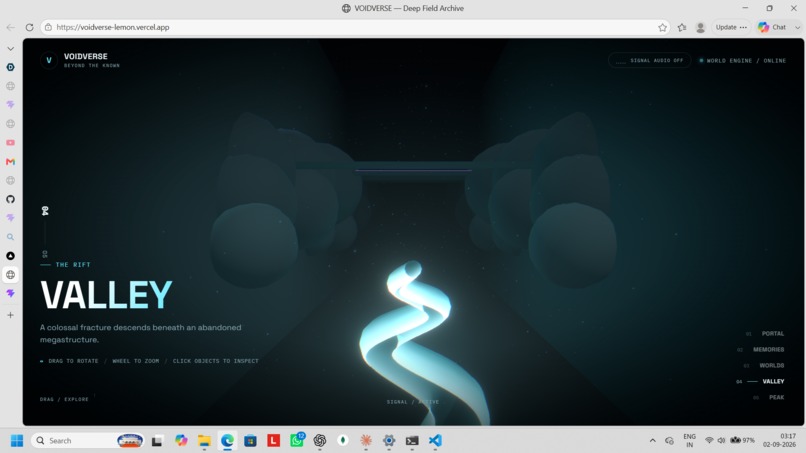Show hidden system tray icons
Viewport: 806px width, 453px height.
click(x=652, y=441)
